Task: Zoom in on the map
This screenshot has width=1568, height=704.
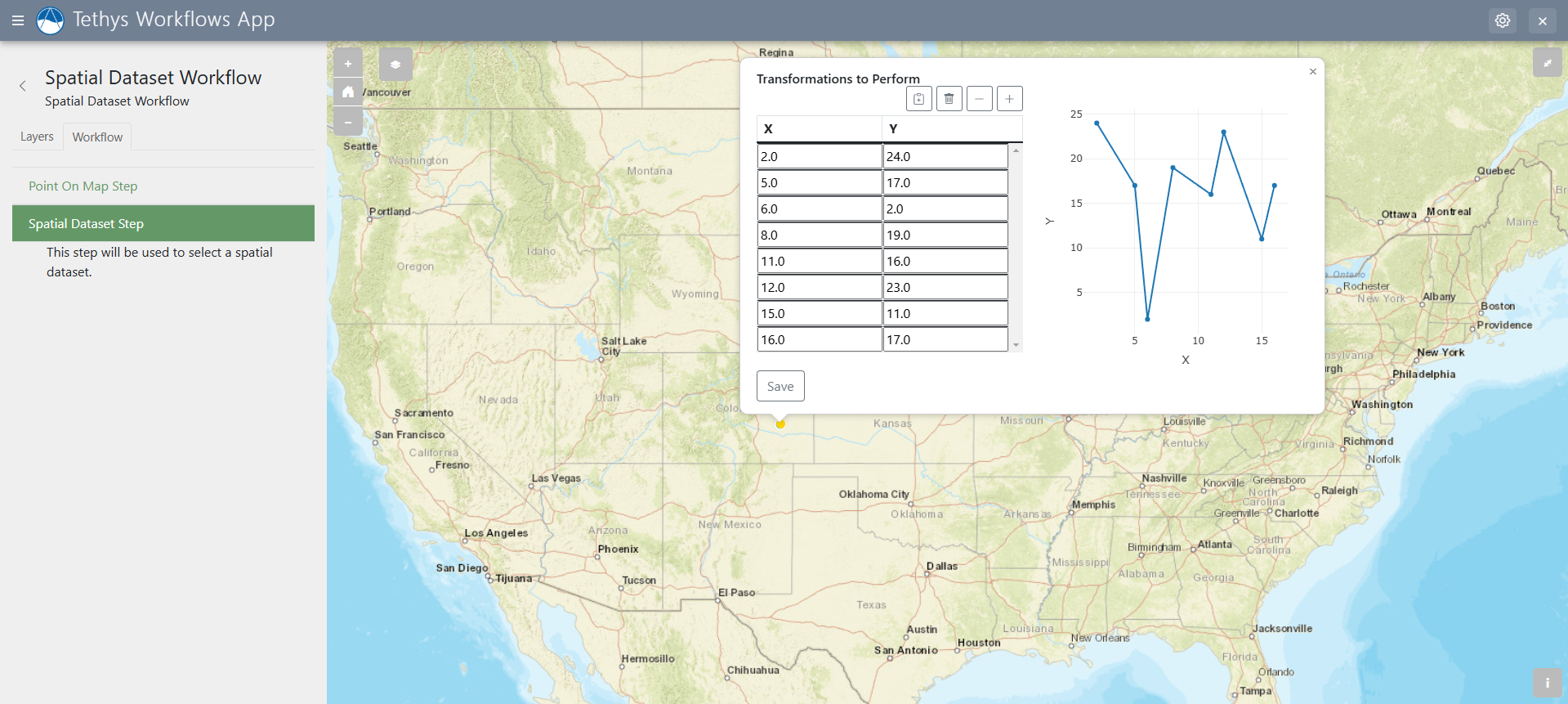Action: [348, 64]
